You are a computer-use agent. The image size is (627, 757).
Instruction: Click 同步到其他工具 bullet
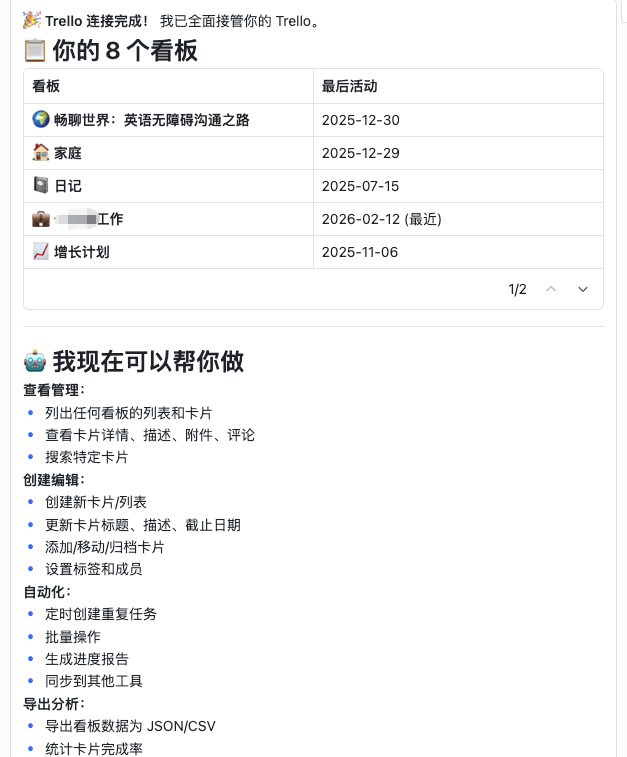pos(94,682)
